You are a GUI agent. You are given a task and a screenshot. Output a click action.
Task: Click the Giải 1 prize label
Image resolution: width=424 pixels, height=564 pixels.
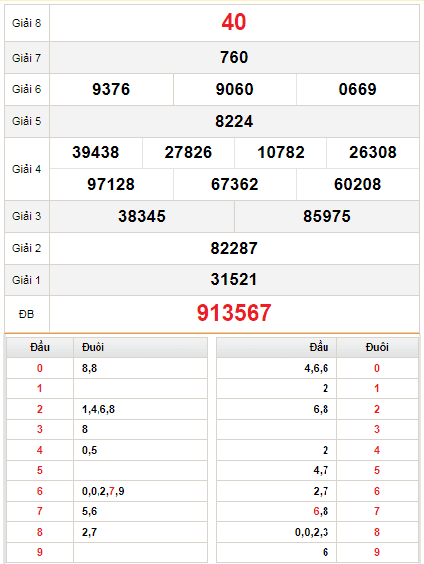(x=27, y=280)
